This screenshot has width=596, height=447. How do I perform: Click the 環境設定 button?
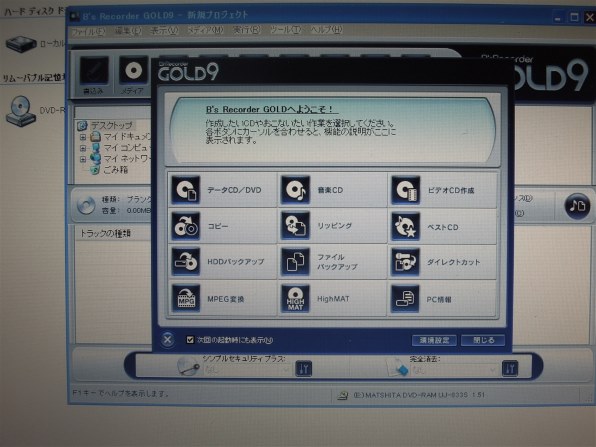pyautogui.click(x=434, y=340)
